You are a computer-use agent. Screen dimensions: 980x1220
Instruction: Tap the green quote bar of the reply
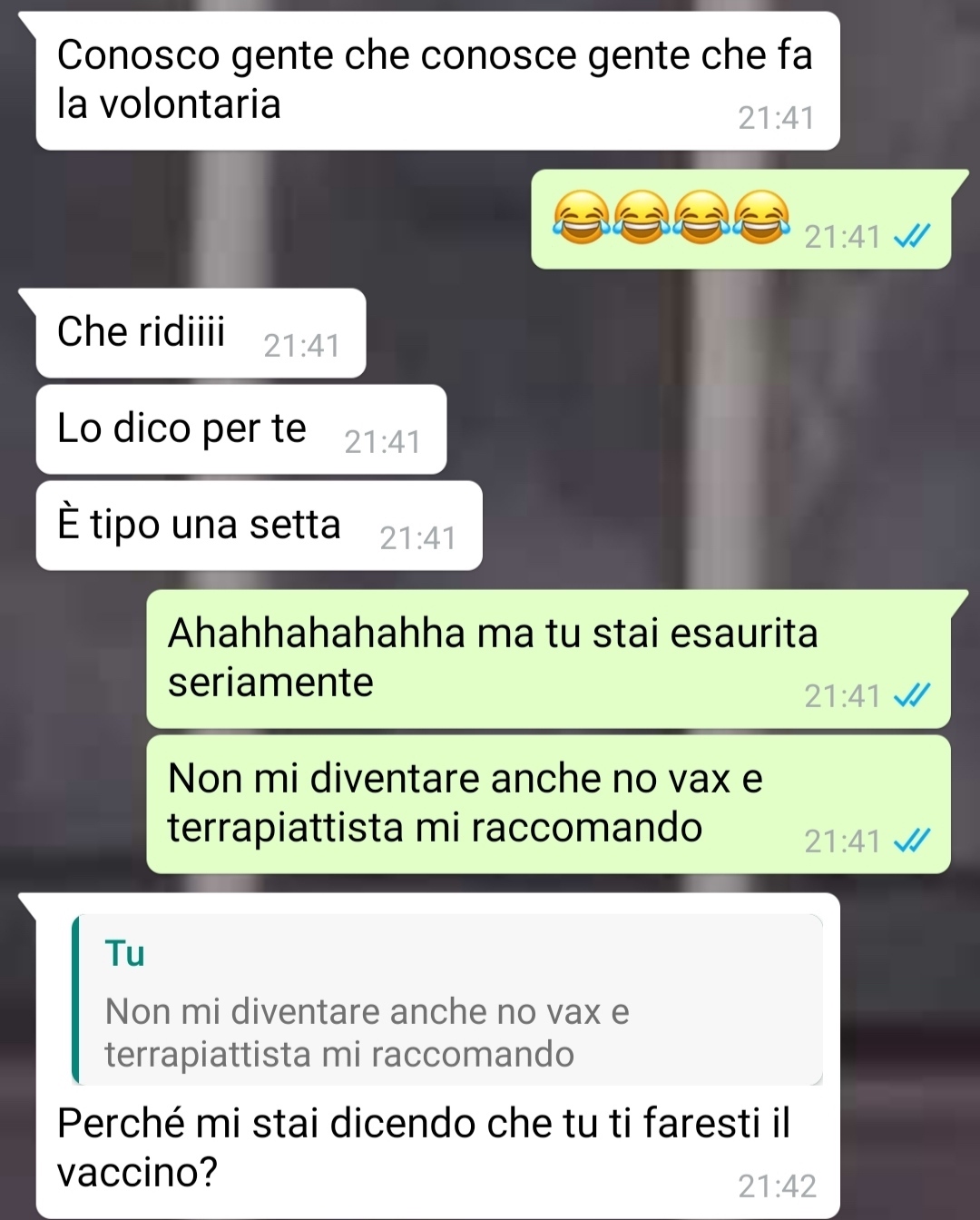click(x=76, y=999)
